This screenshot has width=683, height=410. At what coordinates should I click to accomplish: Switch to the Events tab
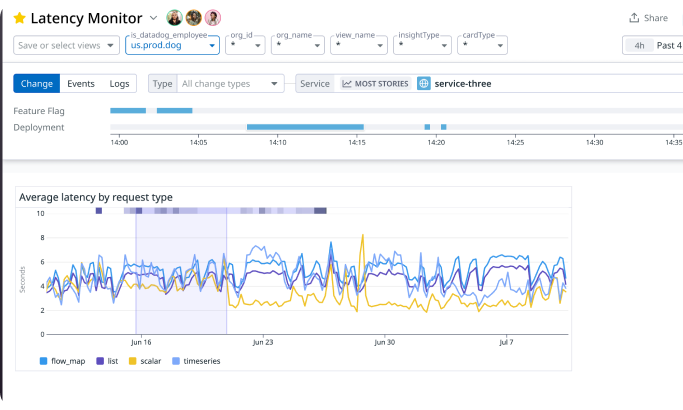[x=81, y=84]
